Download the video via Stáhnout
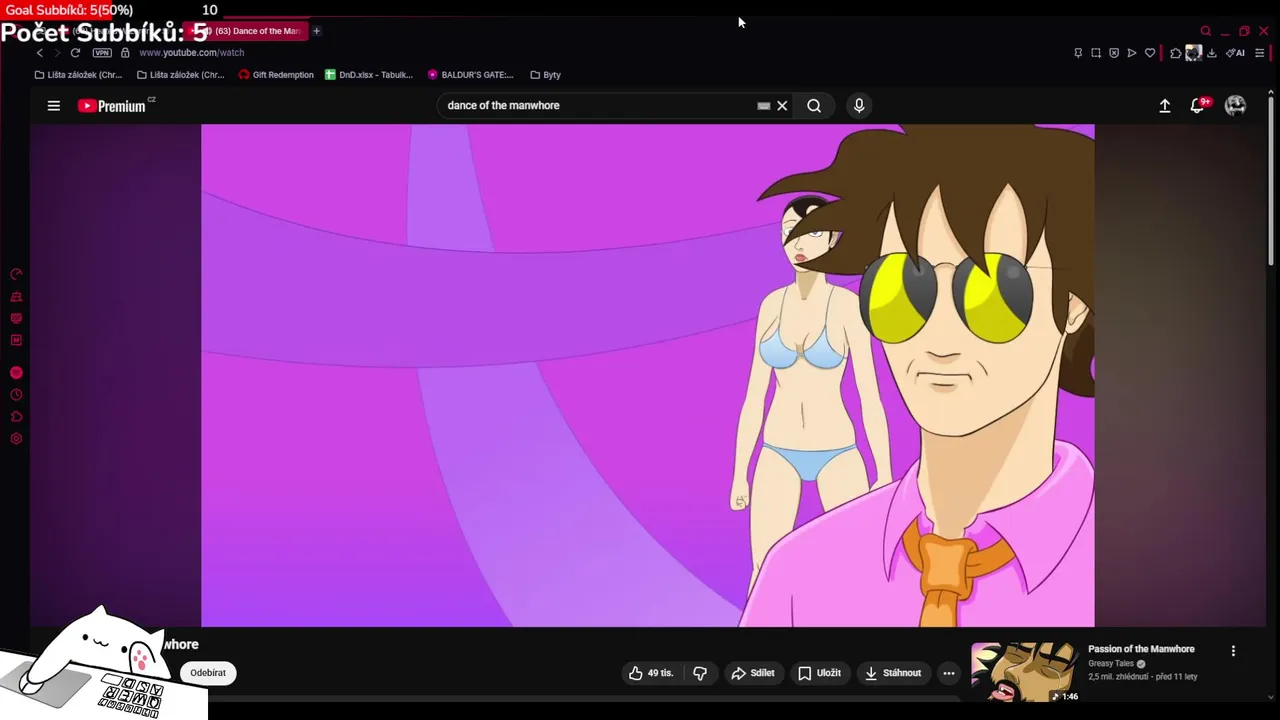Screen dimensions: 1280x720 pos(893,673)
